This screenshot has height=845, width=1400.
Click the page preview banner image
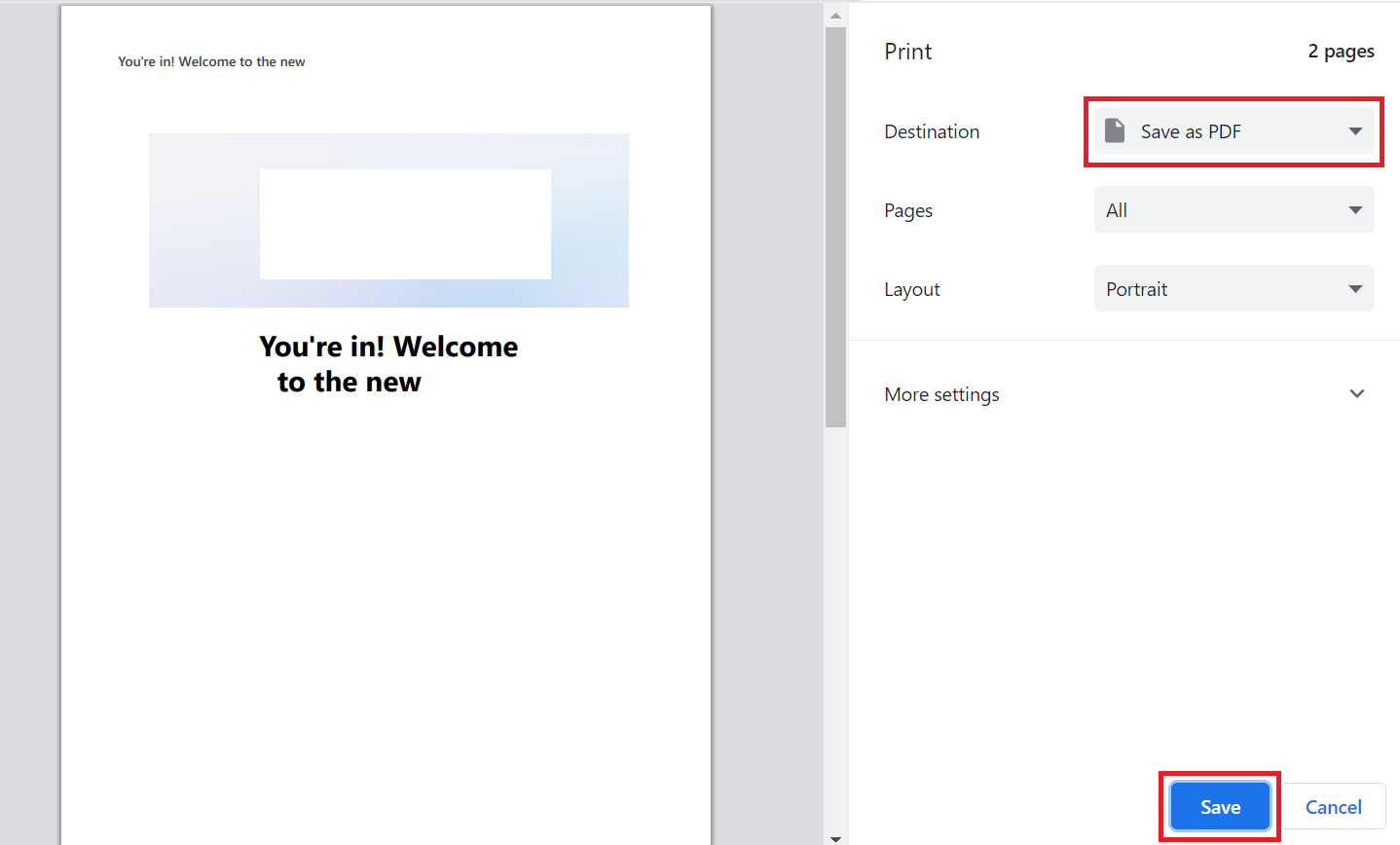point(388,221)
